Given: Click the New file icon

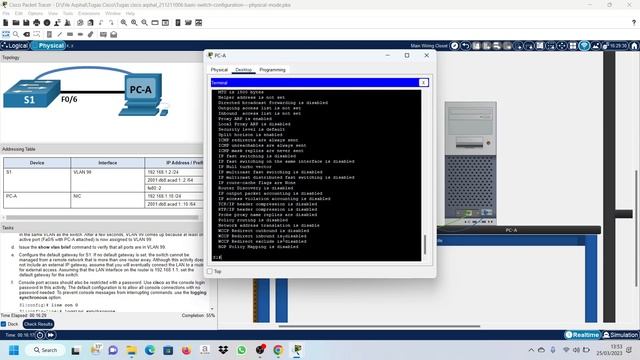Looking at the screenshot, I should (6, 23).
